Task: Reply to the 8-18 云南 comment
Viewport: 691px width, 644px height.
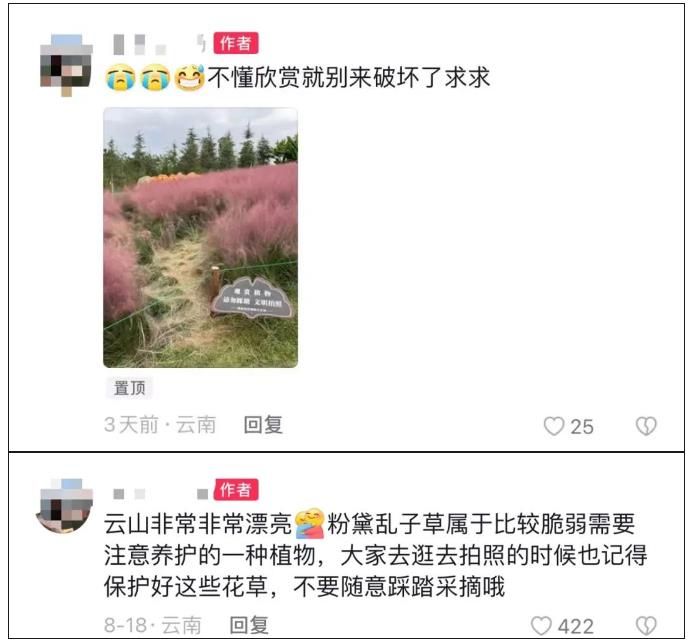Action: tap(249, 625)
